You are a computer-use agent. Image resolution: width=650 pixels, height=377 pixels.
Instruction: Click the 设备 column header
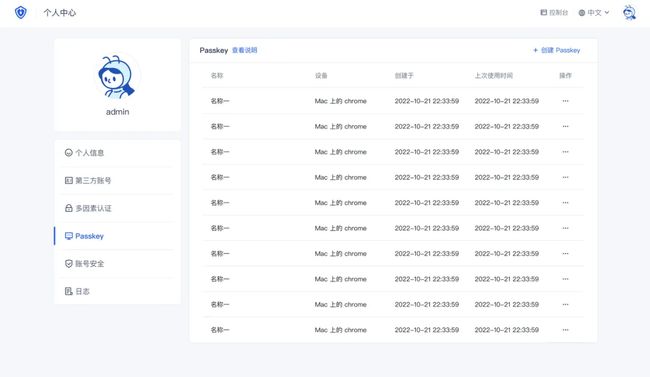[x=321, y=75]
